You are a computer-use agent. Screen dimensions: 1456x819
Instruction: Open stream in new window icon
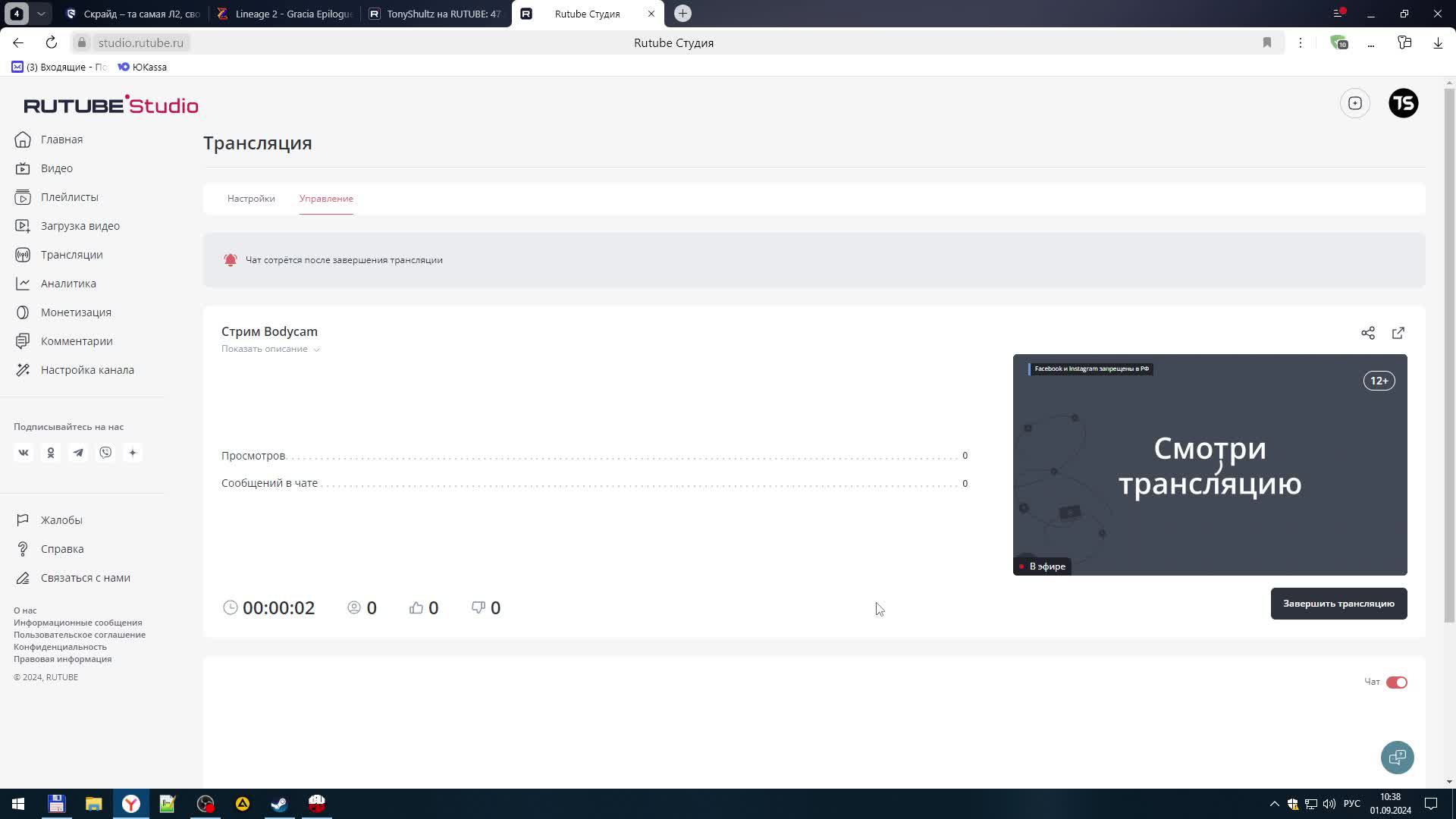tap(1398, 333)
